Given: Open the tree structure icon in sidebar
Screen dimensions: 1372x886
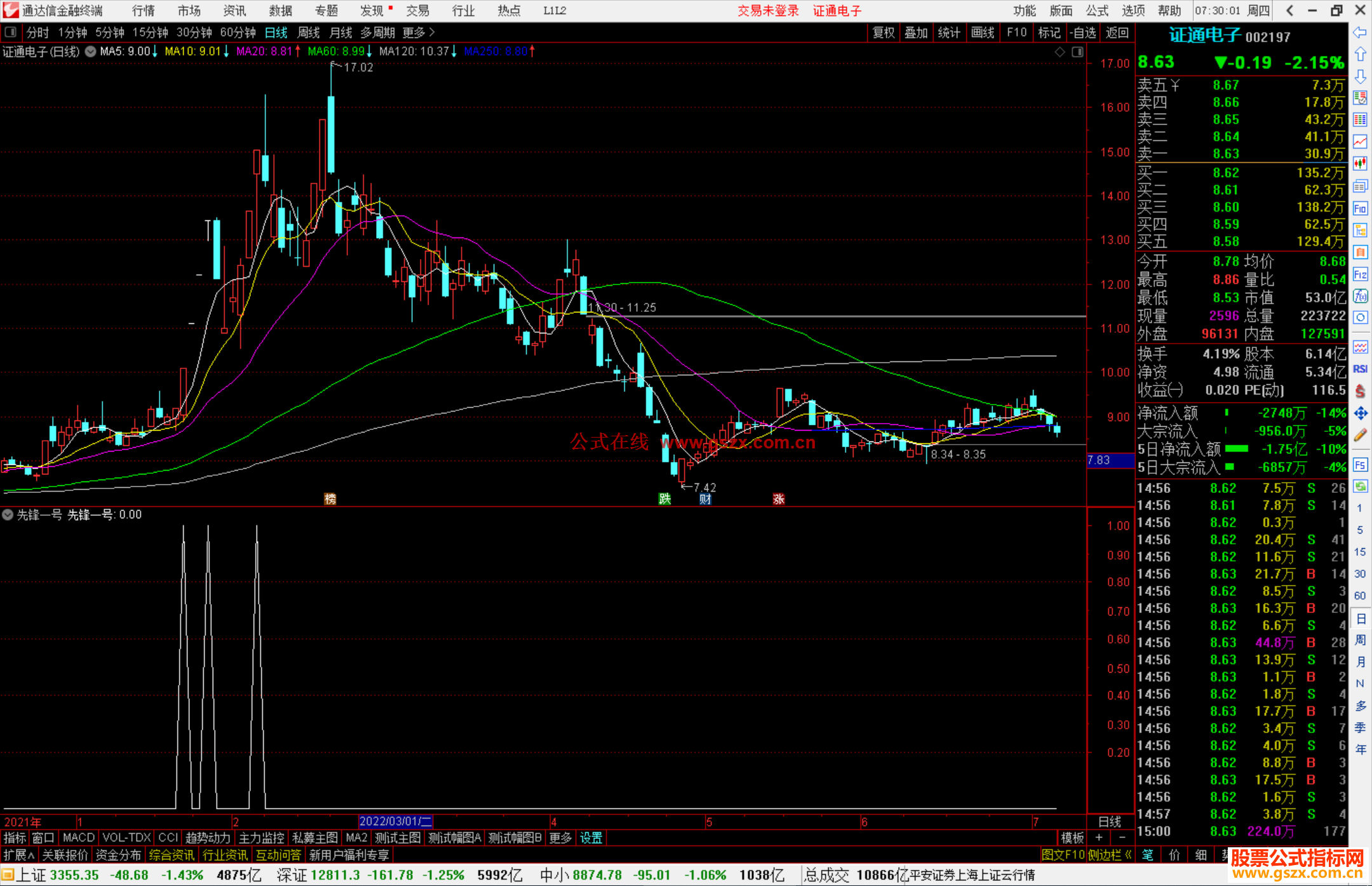Looking at the screenshot, I should tap(1360, 230).
